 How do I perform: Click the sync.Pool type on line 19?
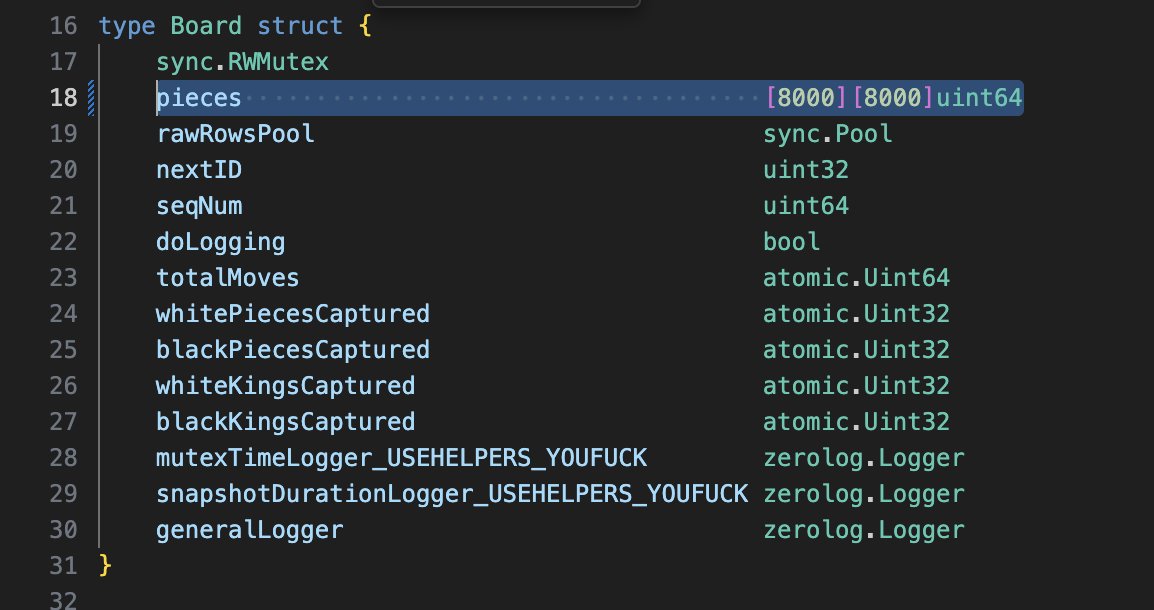point(828,134)
